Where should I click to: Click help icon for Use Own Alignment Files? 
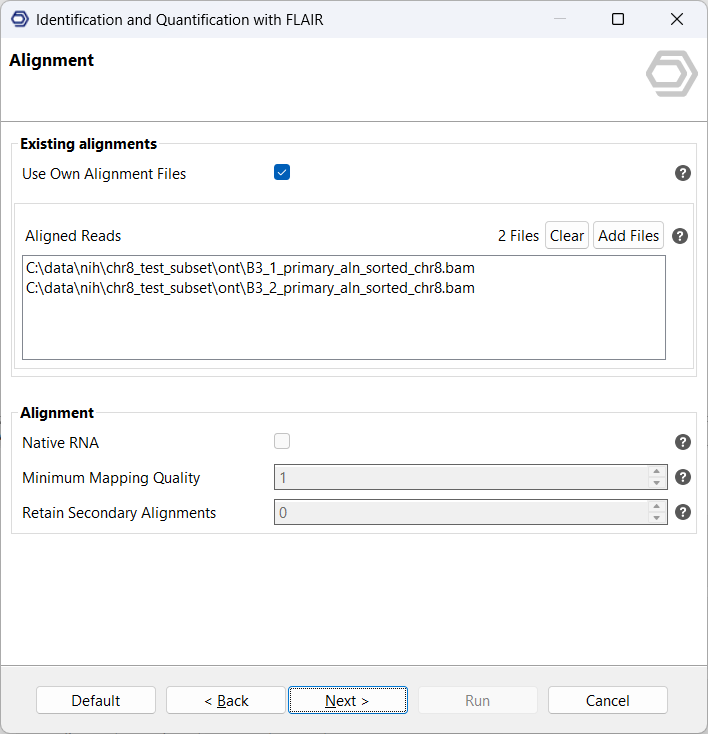point(683,173)
